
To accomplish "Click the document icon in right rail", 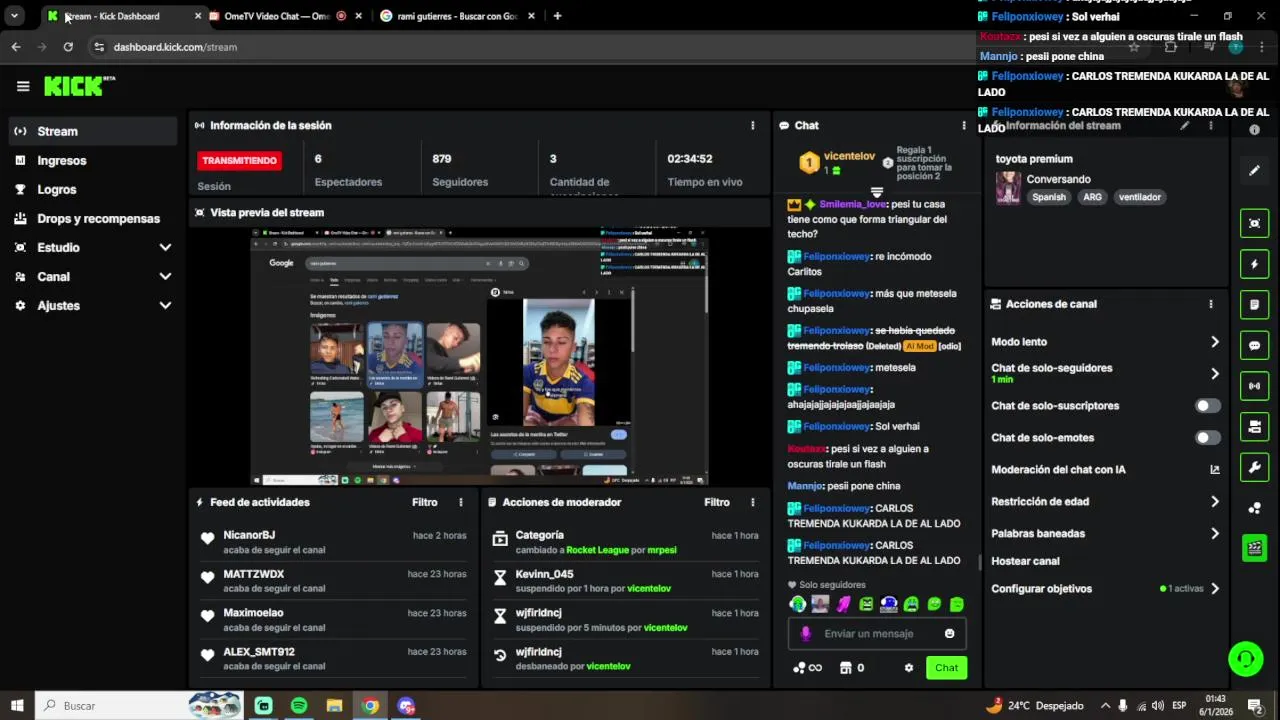I will [x=1254, y=305].
